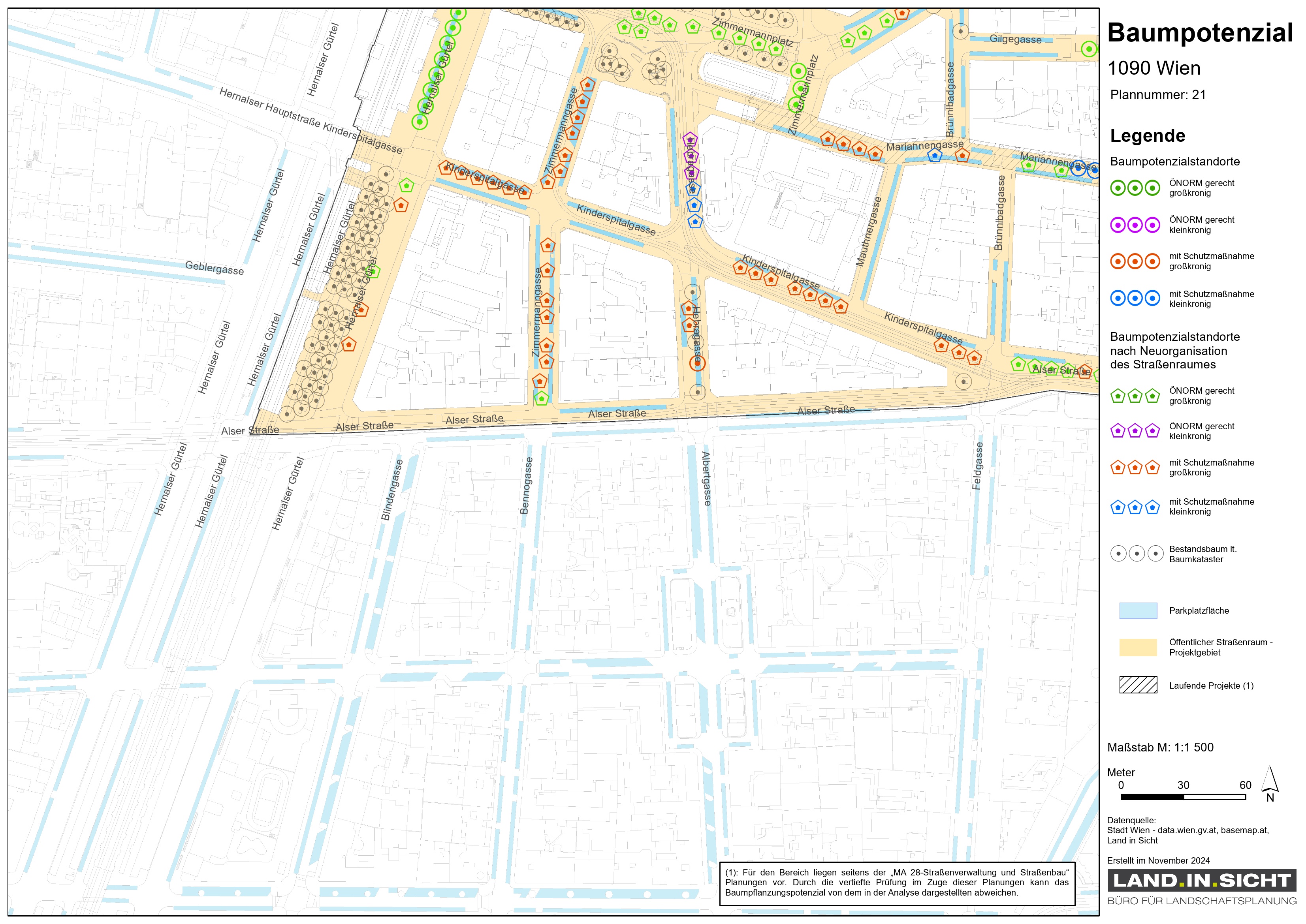
Task: Click the beige Öffentlicher Straßenraum swatch
Action: coord(1138,648)
